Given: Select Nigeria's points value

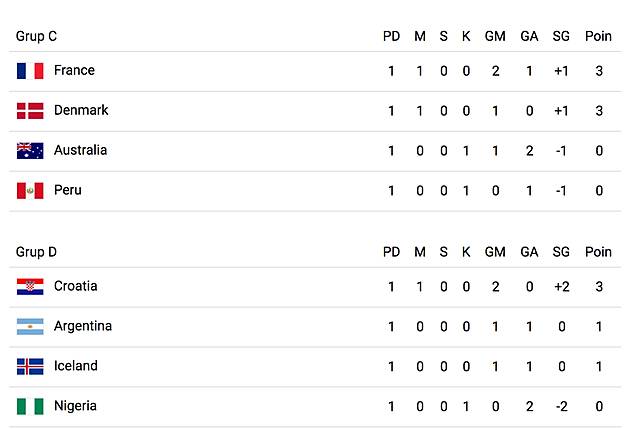Looking at the screenshot, I should (x=599, y=406).
